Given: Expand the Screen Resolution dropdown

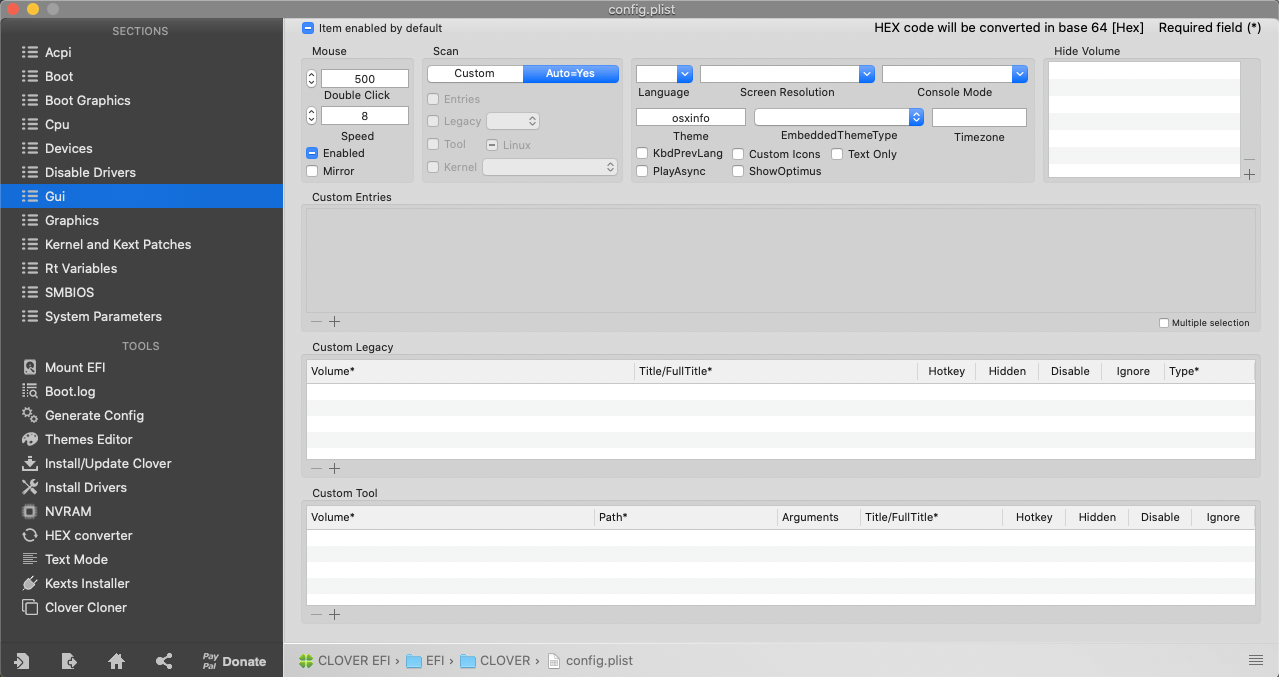Looking at the screenshot, I should coord(787,74).
